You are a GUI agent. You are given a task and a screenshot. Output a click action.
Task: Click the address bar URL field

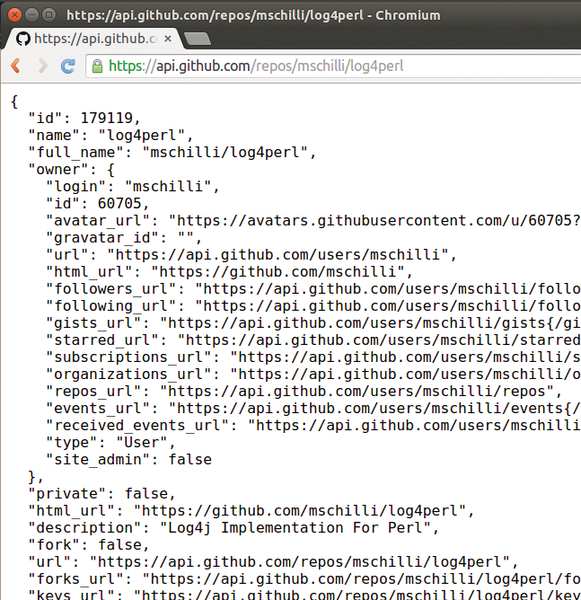[333, 66]
